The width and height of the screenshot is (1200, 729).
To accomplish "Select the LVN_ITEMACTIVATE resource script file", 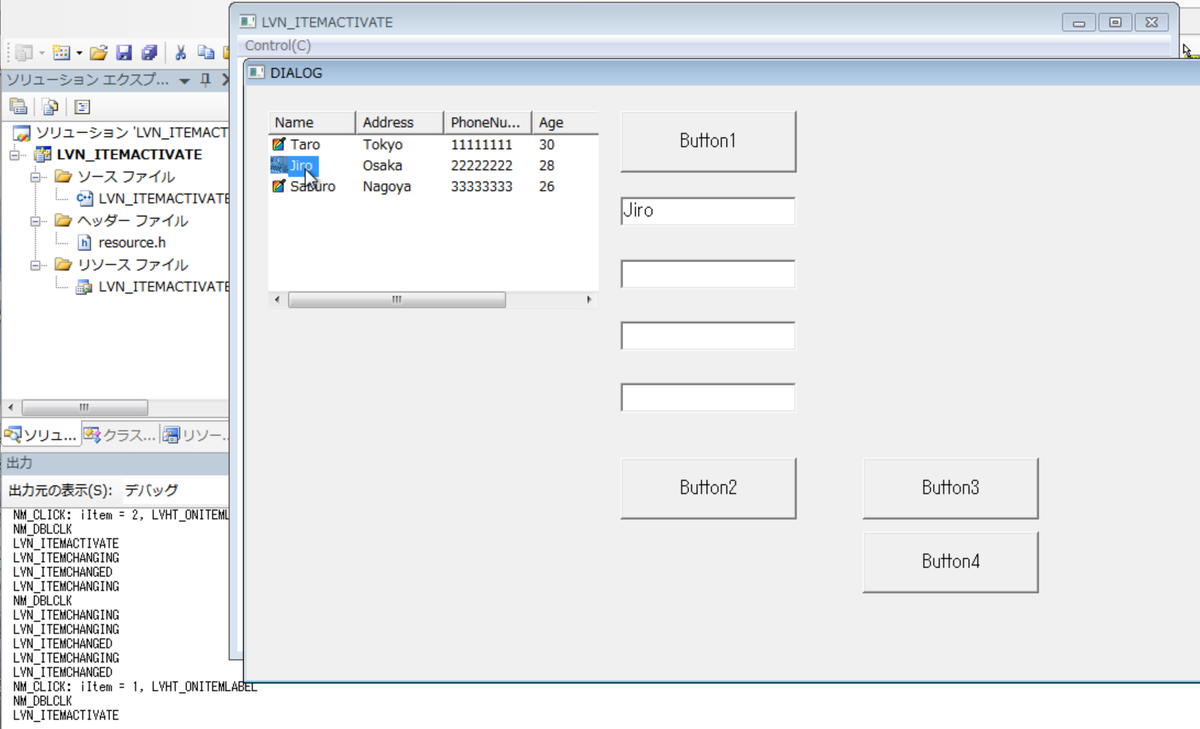I will click(x=163, y=287).
